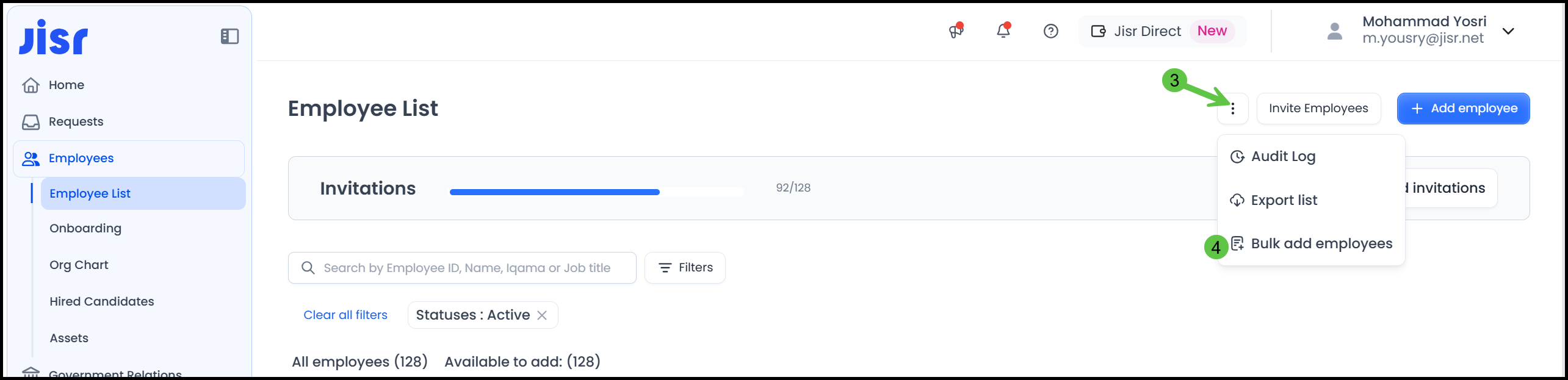Choose Export list menu option

point(1284,200)
